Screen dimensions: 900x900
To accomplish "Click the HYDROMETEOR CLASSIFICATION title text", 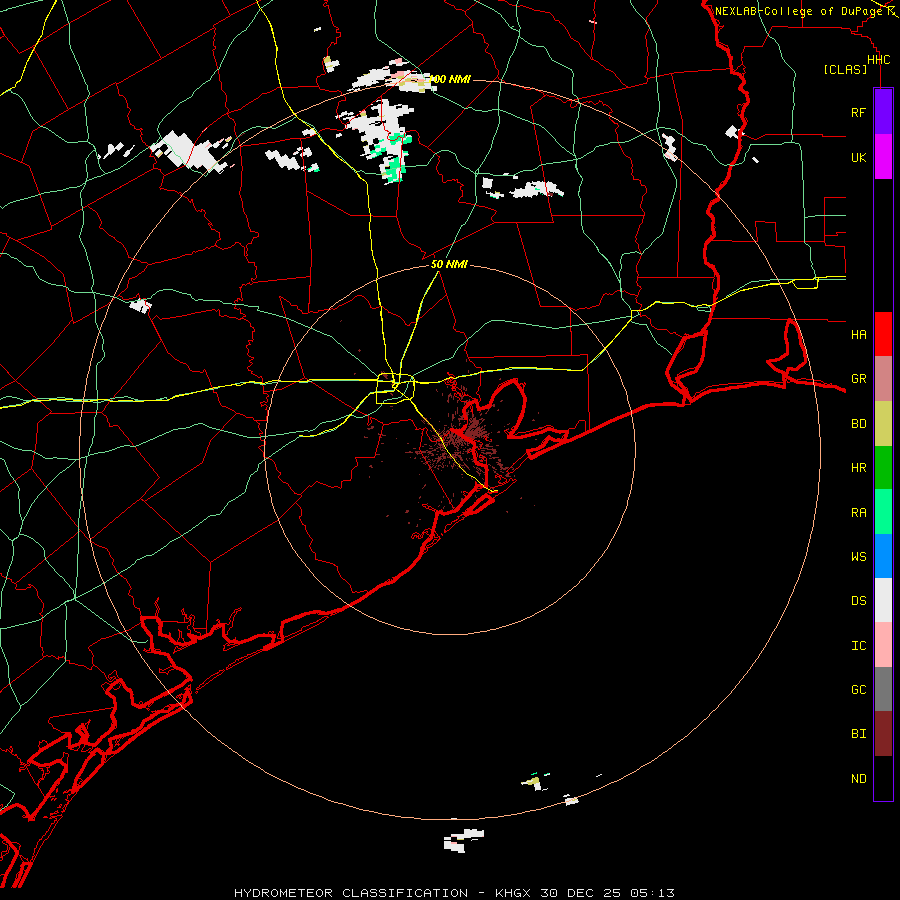I will pyautogui.click(x=351, y=893).
